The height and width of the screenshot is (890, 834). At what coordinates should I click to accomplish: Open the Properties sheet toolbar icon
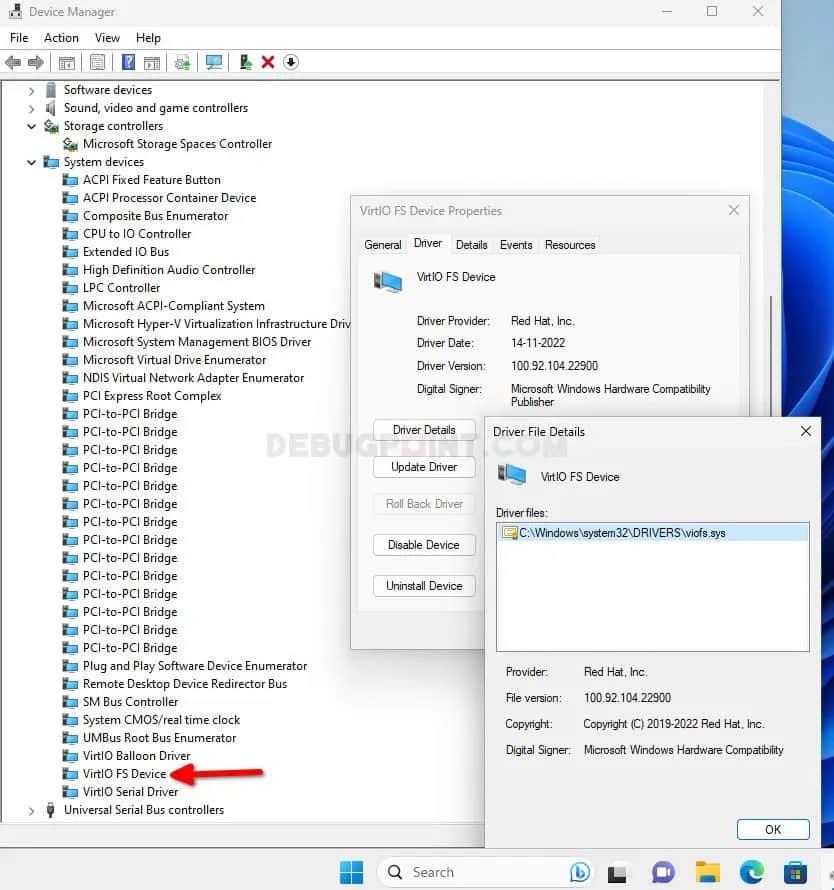tap(97, 62)
